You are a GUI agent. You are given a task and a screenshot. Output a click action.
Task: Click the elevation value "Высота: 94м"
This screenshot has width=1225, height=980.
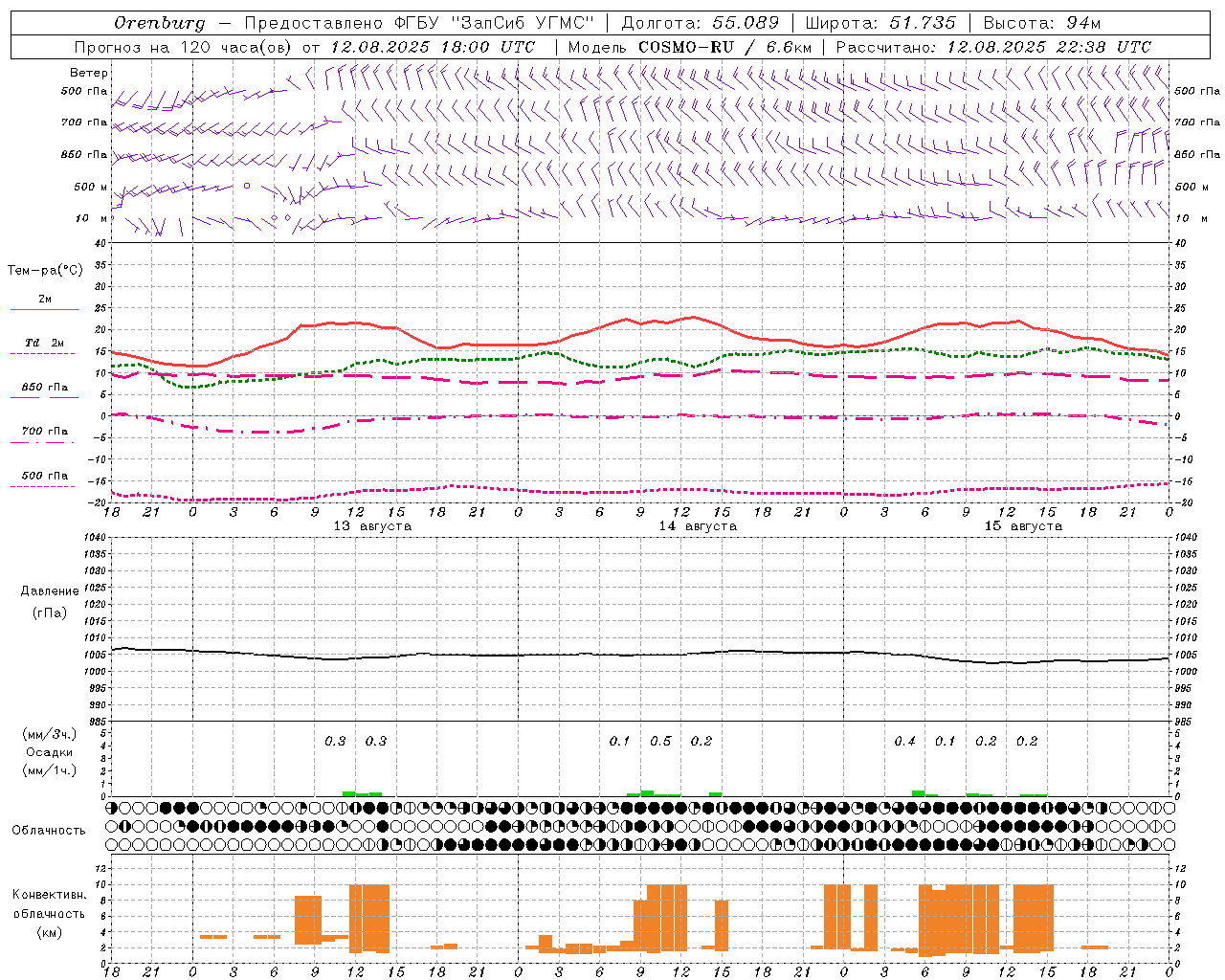point(1042,23)
